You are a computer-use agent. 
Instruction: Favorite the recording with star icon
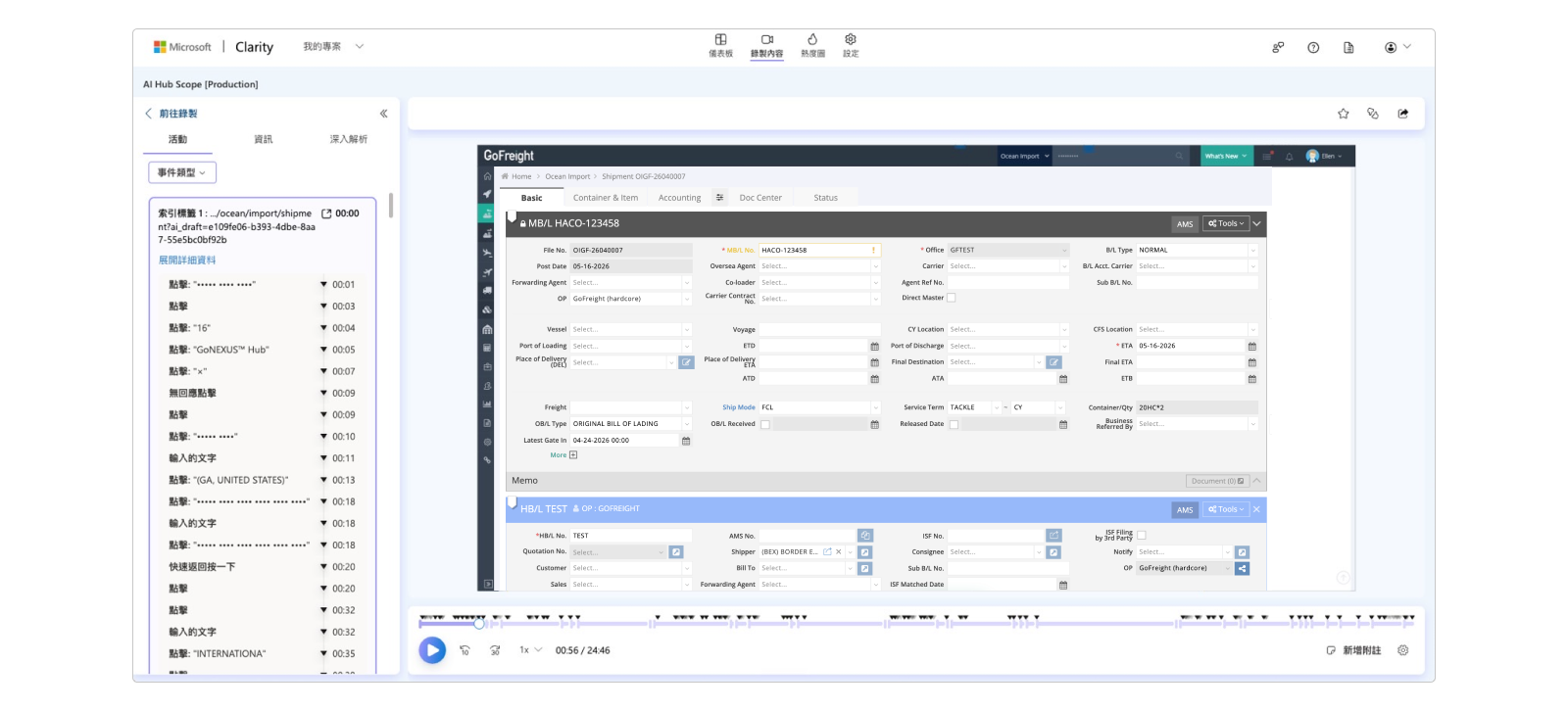[x=1343, y=114]
